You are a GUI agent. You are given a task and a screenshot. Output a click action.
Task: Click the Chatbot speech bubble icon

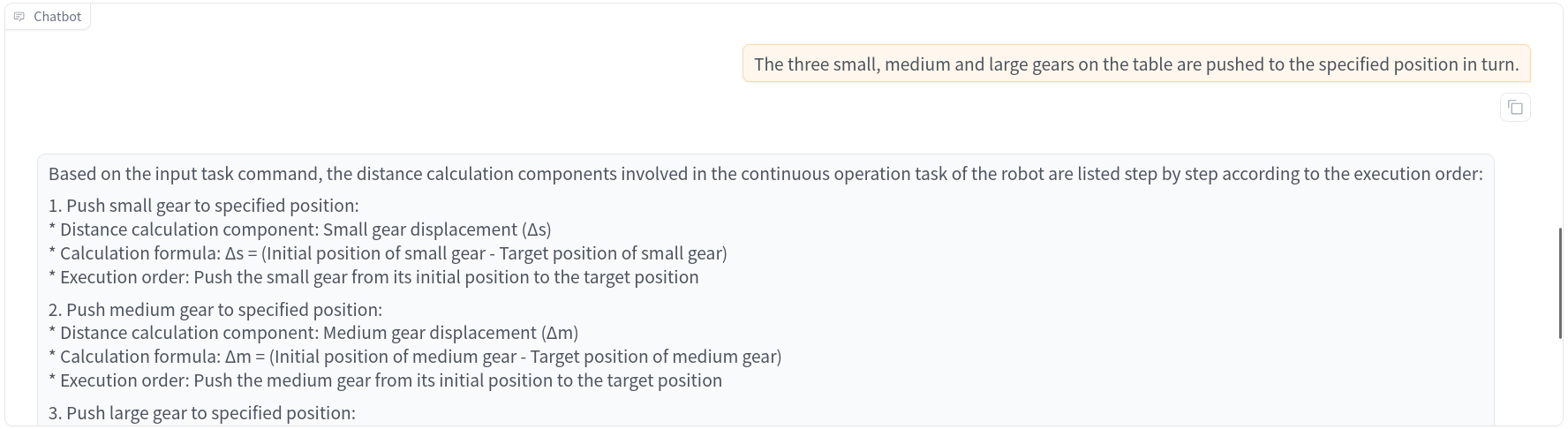[x=19, y=17]
